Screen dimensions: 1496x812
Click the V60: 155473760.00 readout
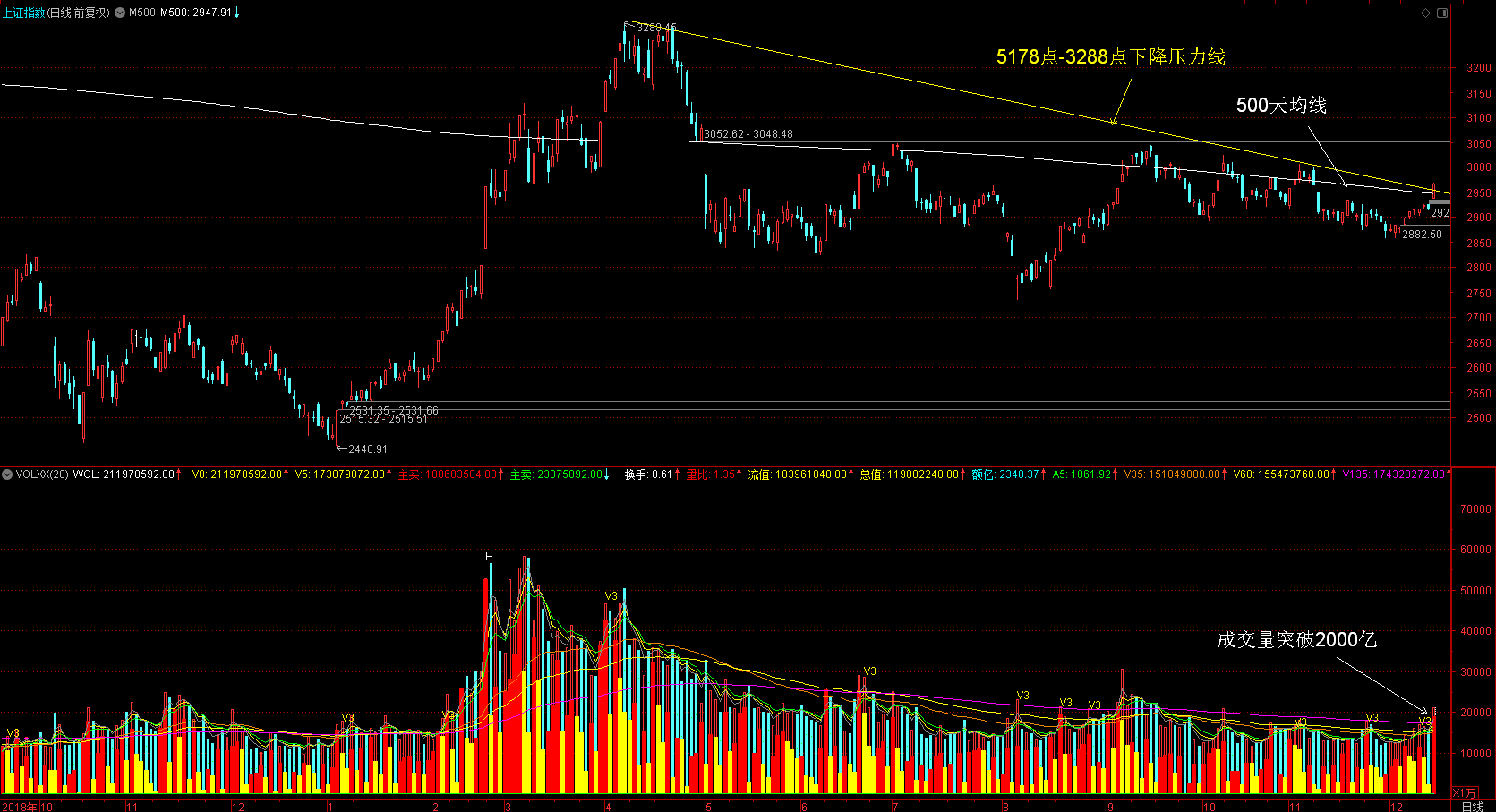tap(1281, 474)
